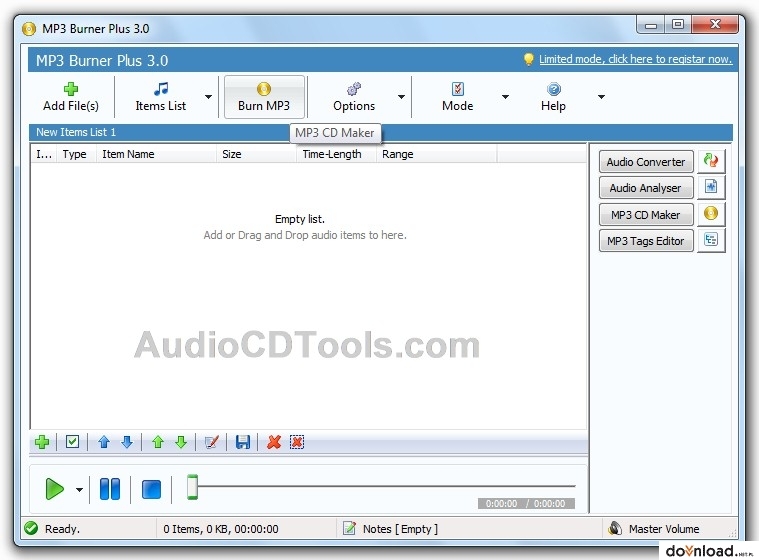
Task: Click the Burn MP3 button
Action: point(264,97)
